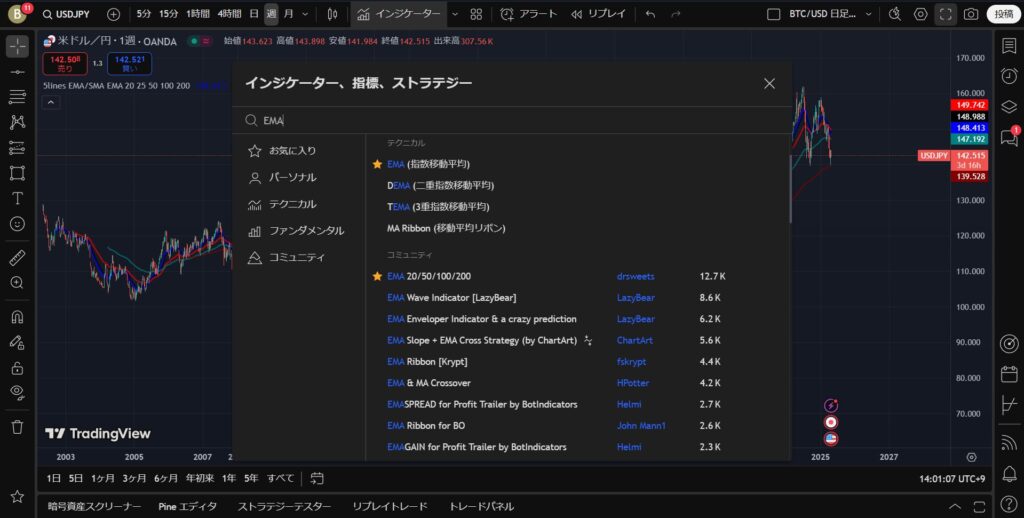Open the object tree layers panel
Screen dimensions: 1024x518
pos(1009,106)
